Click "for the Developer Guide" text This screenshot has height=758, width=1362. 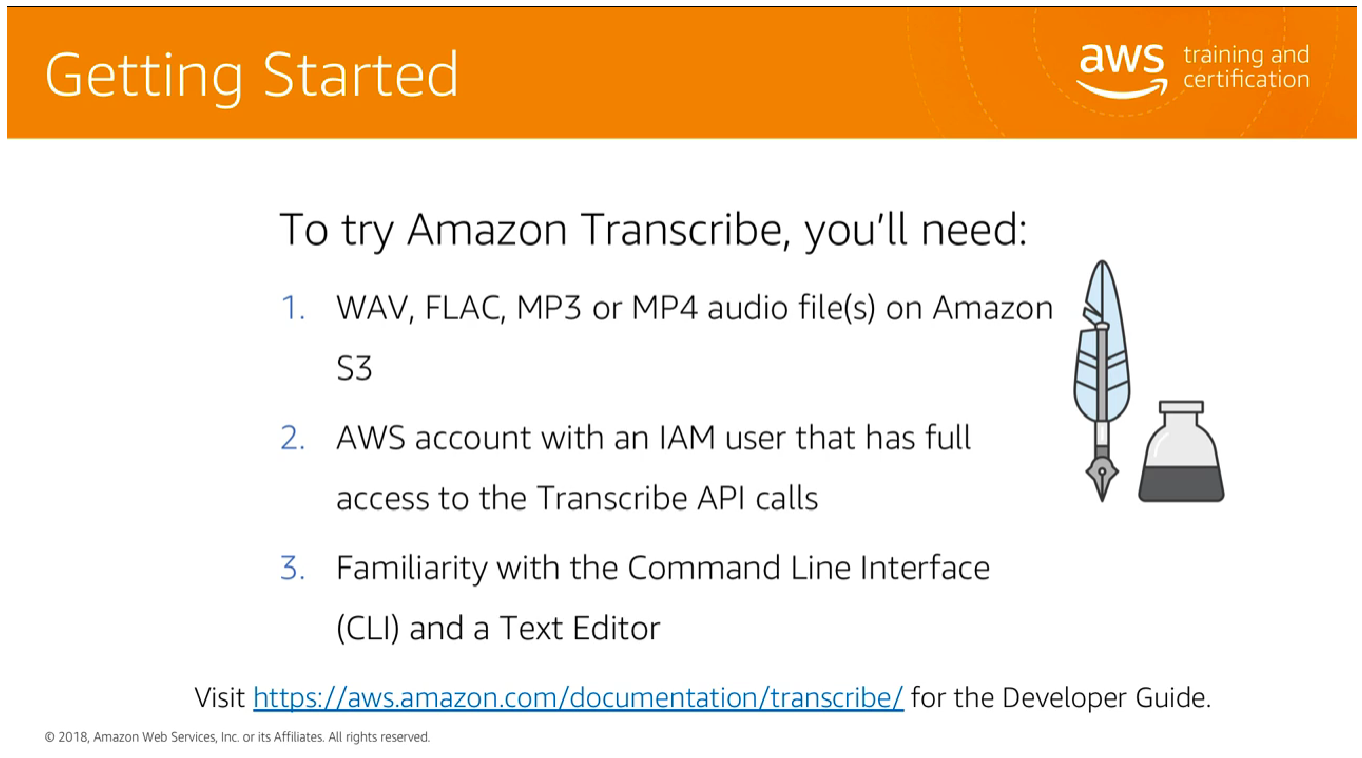[1060, 697]
